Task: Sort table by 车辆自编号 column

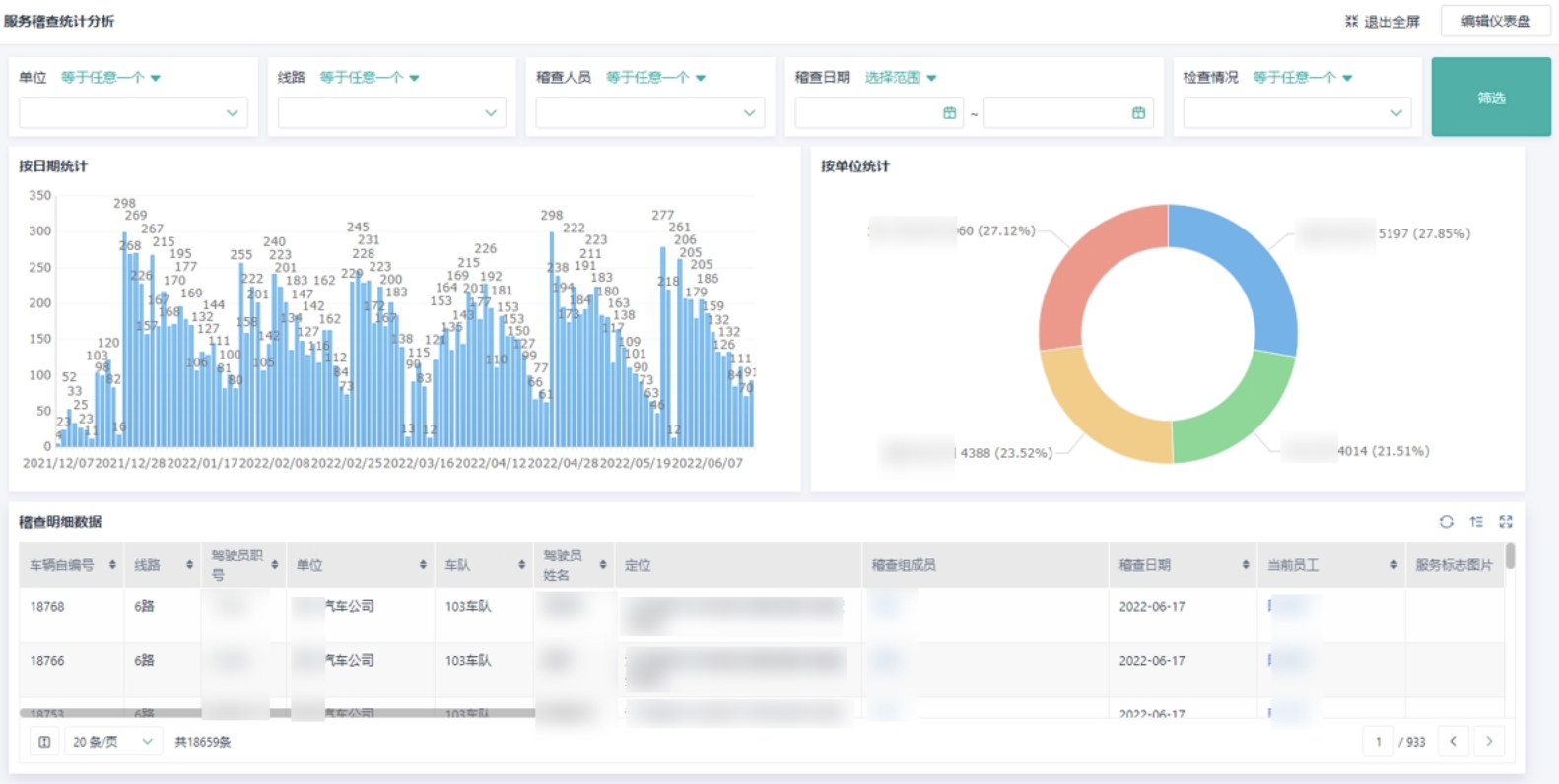Action: click(x=112, y=565)
